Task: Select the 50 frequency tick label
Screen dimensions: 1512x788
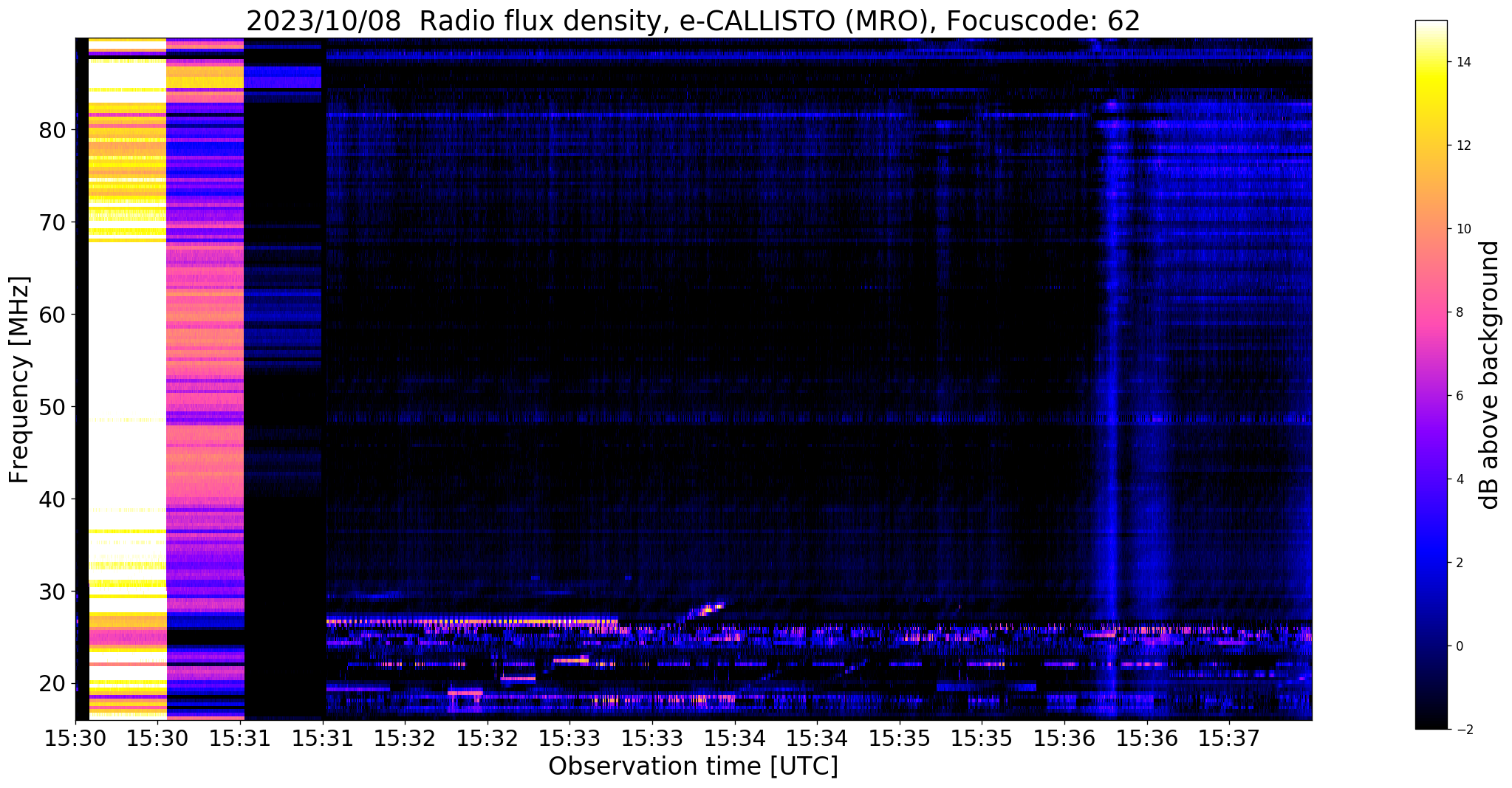Action: click(53, 408)
